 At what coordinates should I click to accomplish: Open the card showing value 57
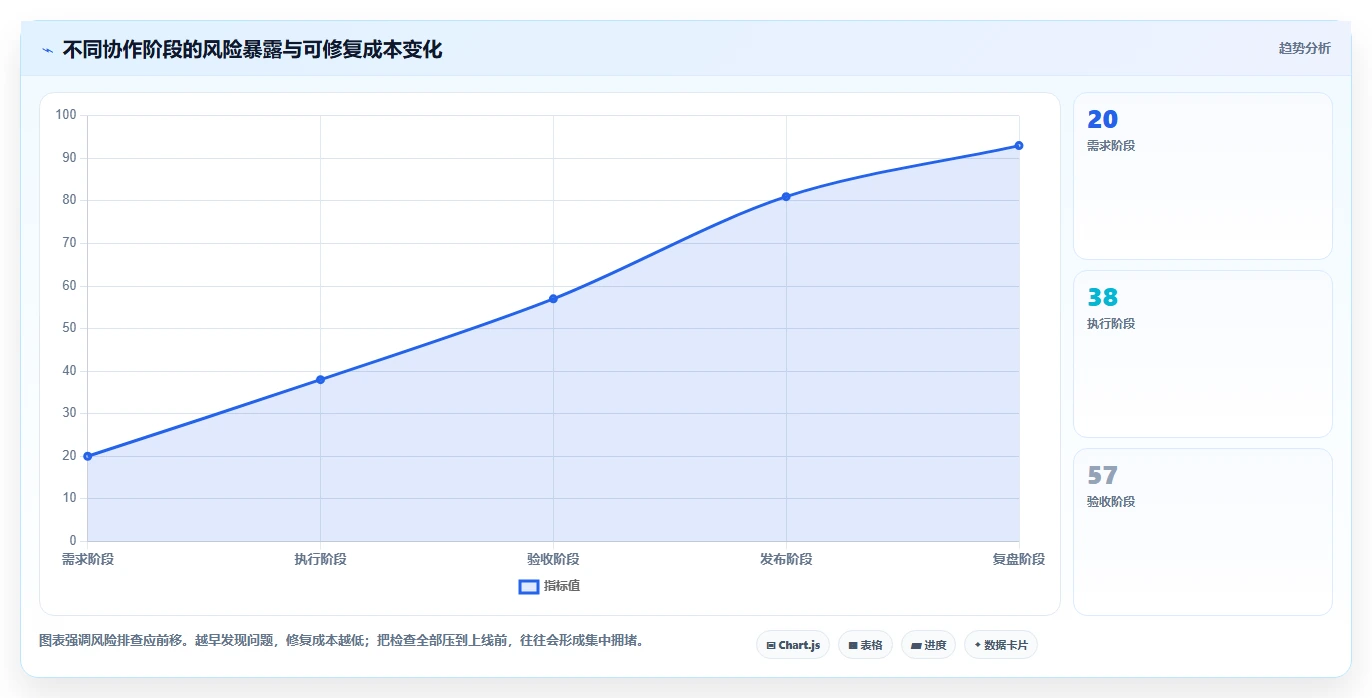(1202, 532)
